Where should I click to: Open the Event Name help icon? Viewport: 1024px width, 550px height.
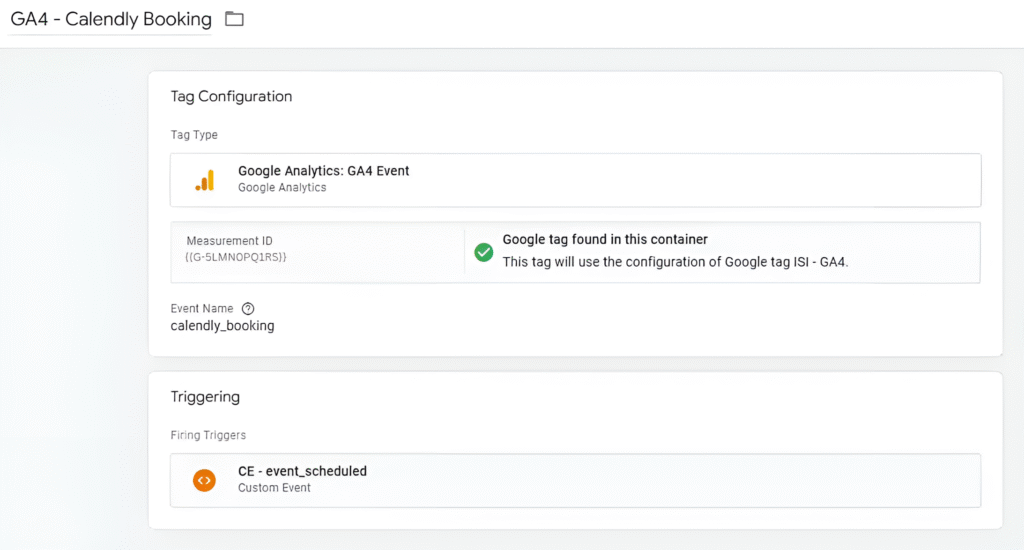coord(248,308)
